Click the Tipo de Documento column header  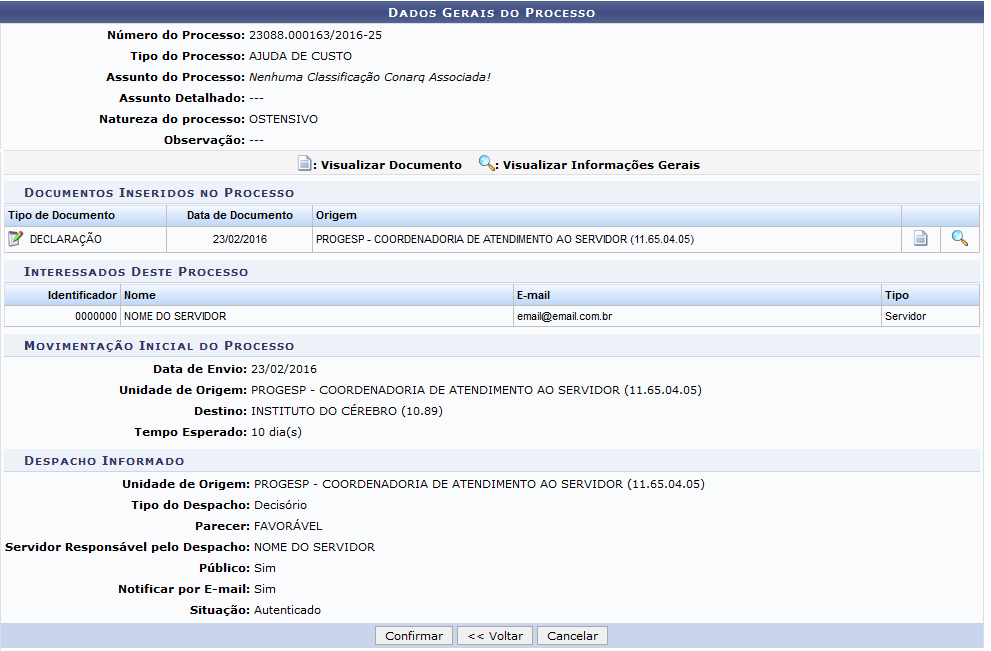point(61,215)
